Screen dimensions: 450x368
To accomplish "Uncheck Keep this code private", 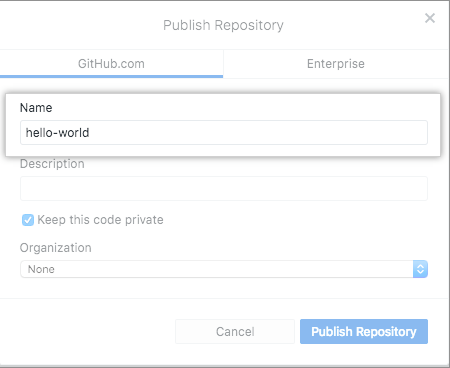I will [28, 220].
